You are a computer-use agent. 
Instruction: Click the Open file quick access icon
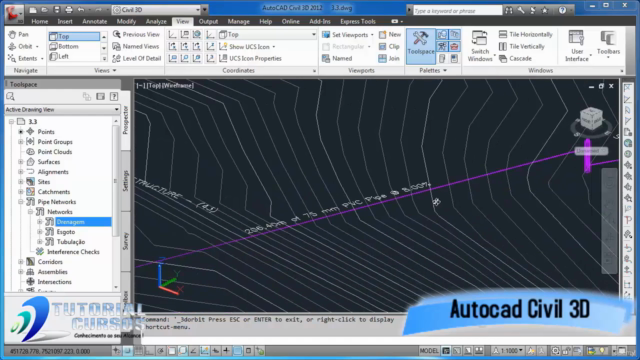click(x=44, y=9)
